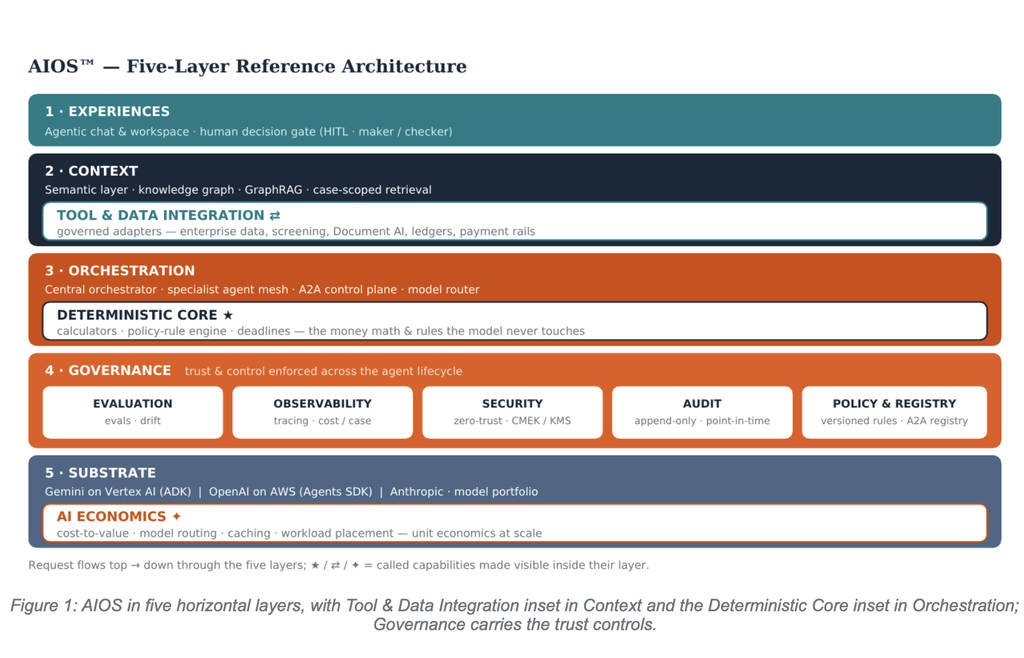Click the line starting 'governed adapters — enterprise data'
The image size is (1024, 658).
tap(296, 232)
